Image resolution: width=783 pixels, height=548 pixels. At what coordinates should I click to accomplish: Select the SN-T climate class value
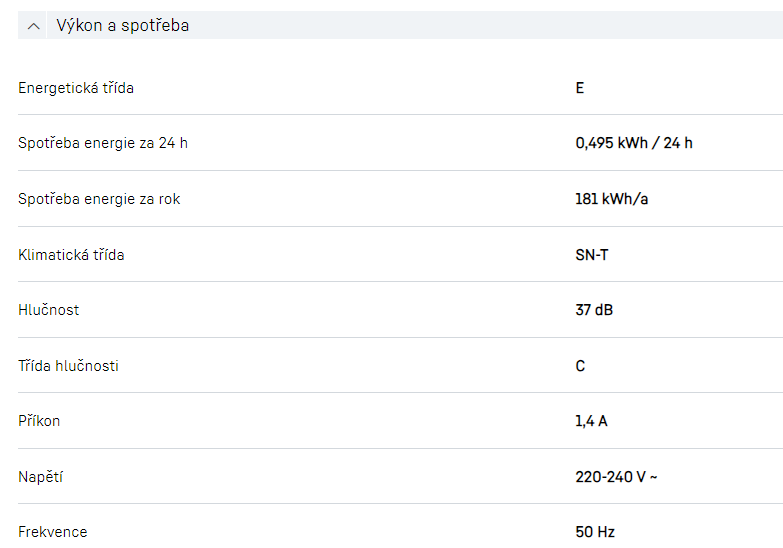(592, 255)
